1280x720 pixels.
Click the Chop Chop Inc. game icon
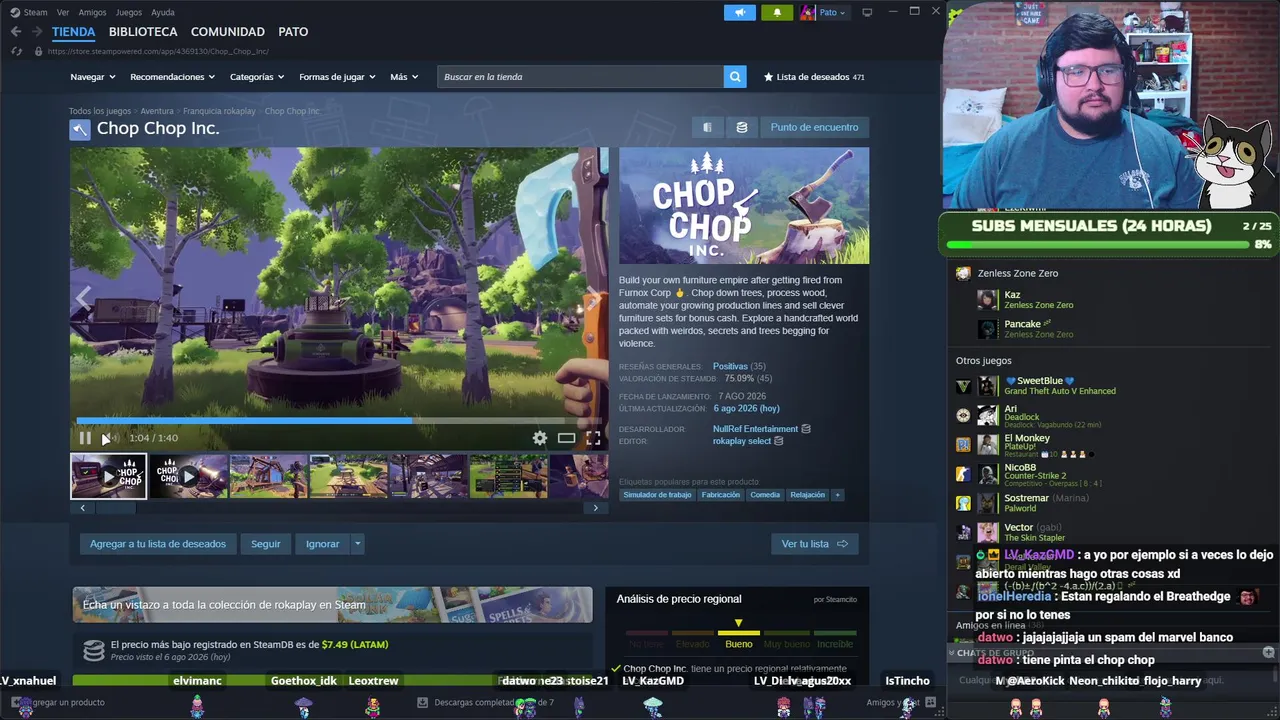80,129
